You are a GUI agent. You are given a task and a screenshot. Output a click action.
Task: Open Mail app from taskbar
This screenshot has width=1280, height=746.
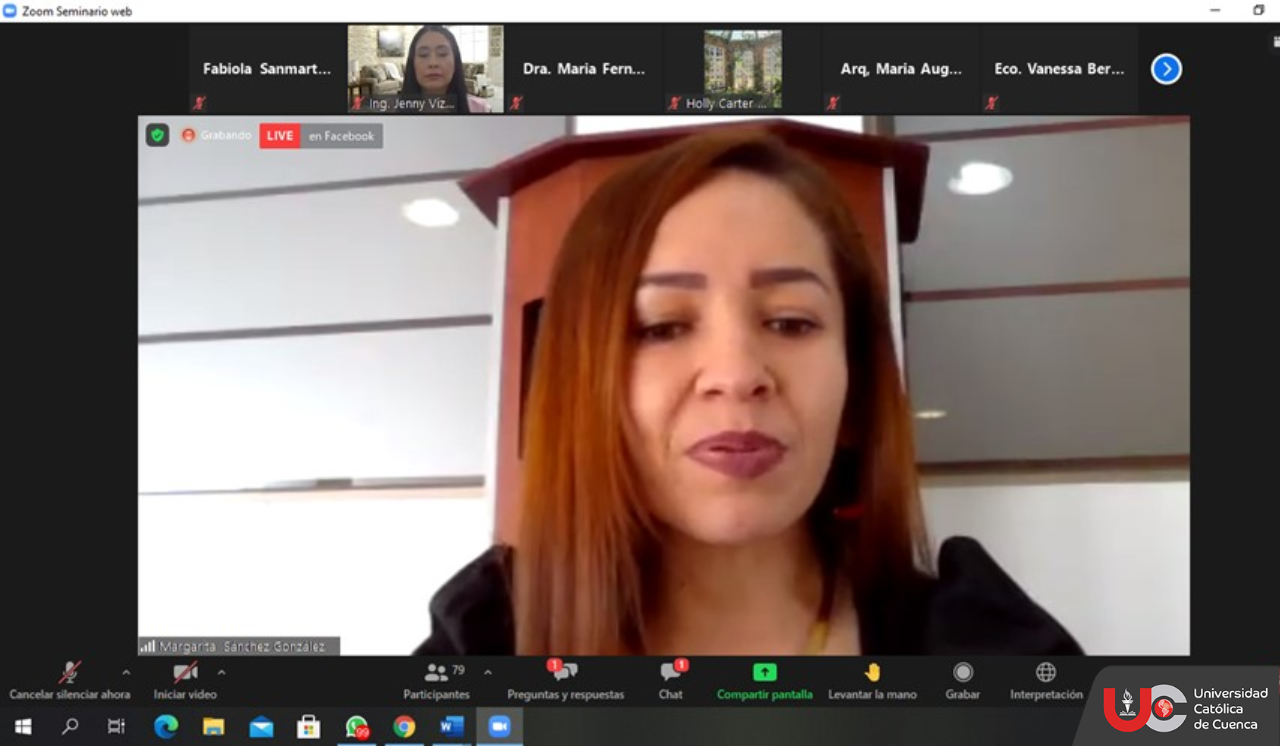point(261,727)
